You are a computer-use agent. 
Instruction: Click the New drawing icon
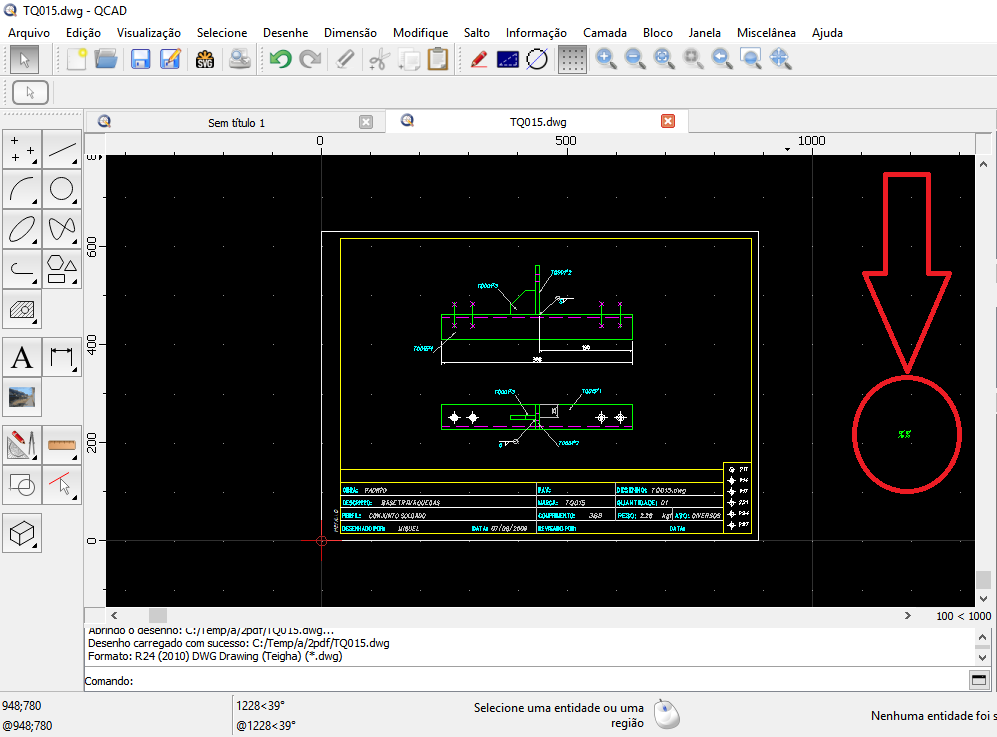tap(76, 60)
